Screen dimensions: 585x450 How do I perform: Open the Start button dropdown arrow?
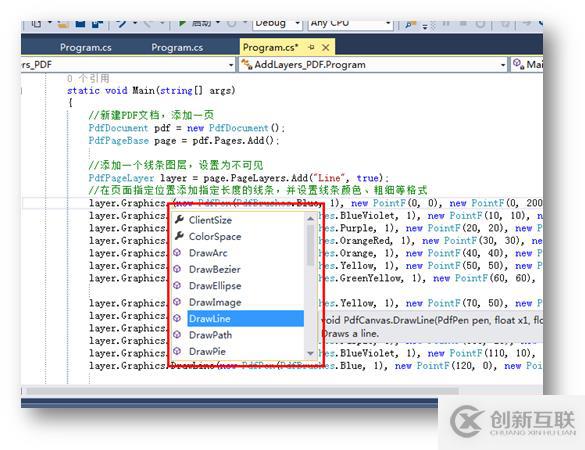[x=218, y=22]
